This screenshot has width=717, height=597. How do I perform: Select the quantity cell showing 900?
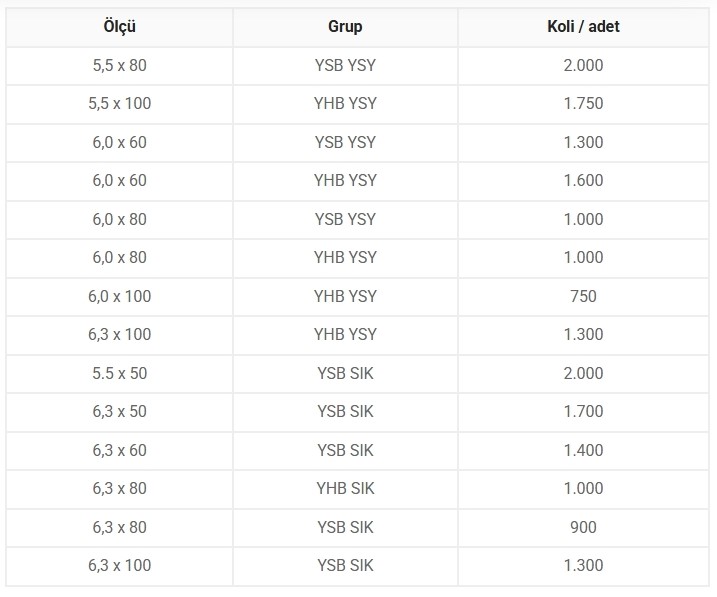point(583,527)
